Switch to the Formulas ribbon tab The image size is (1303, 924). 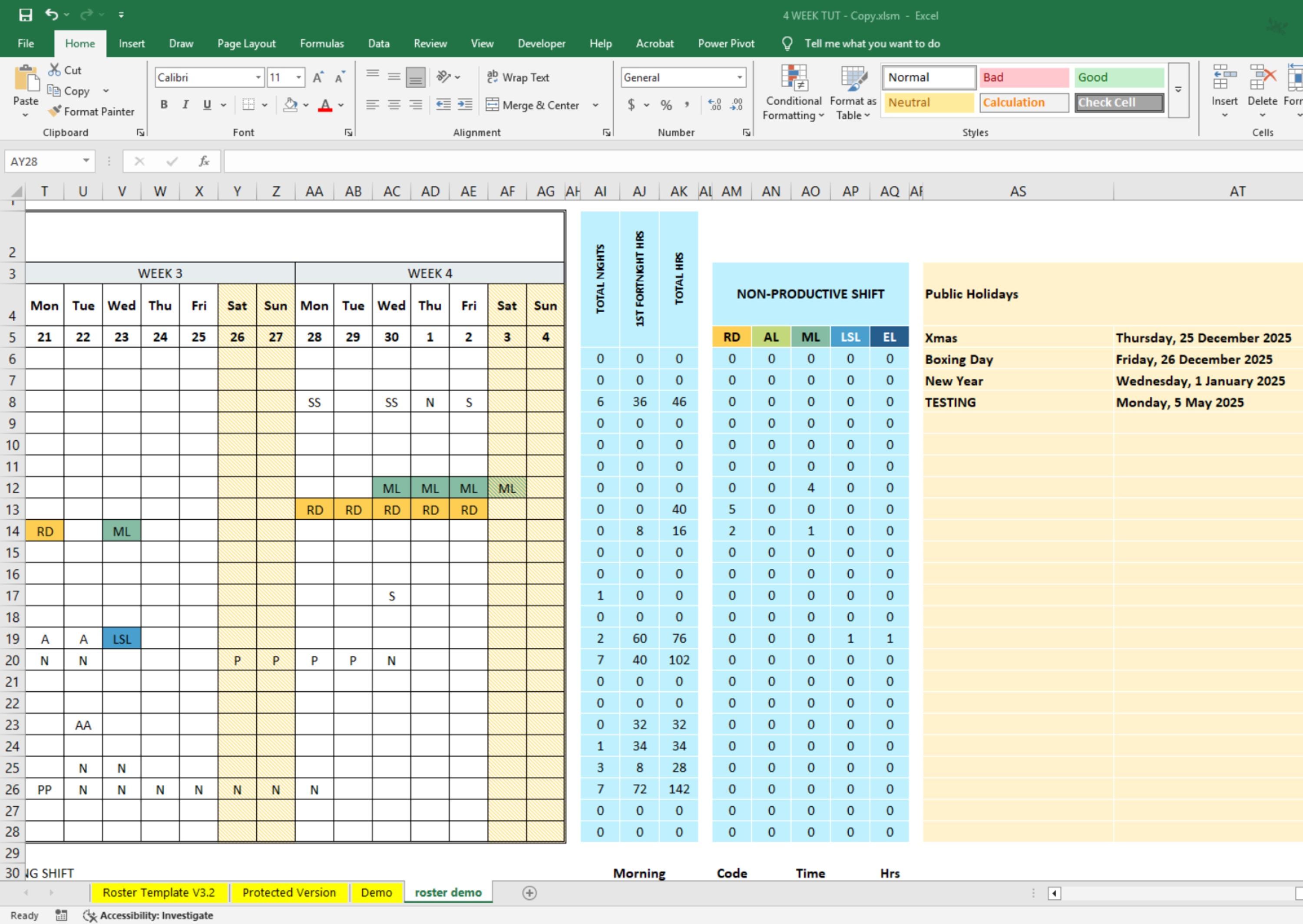point(322,43)
